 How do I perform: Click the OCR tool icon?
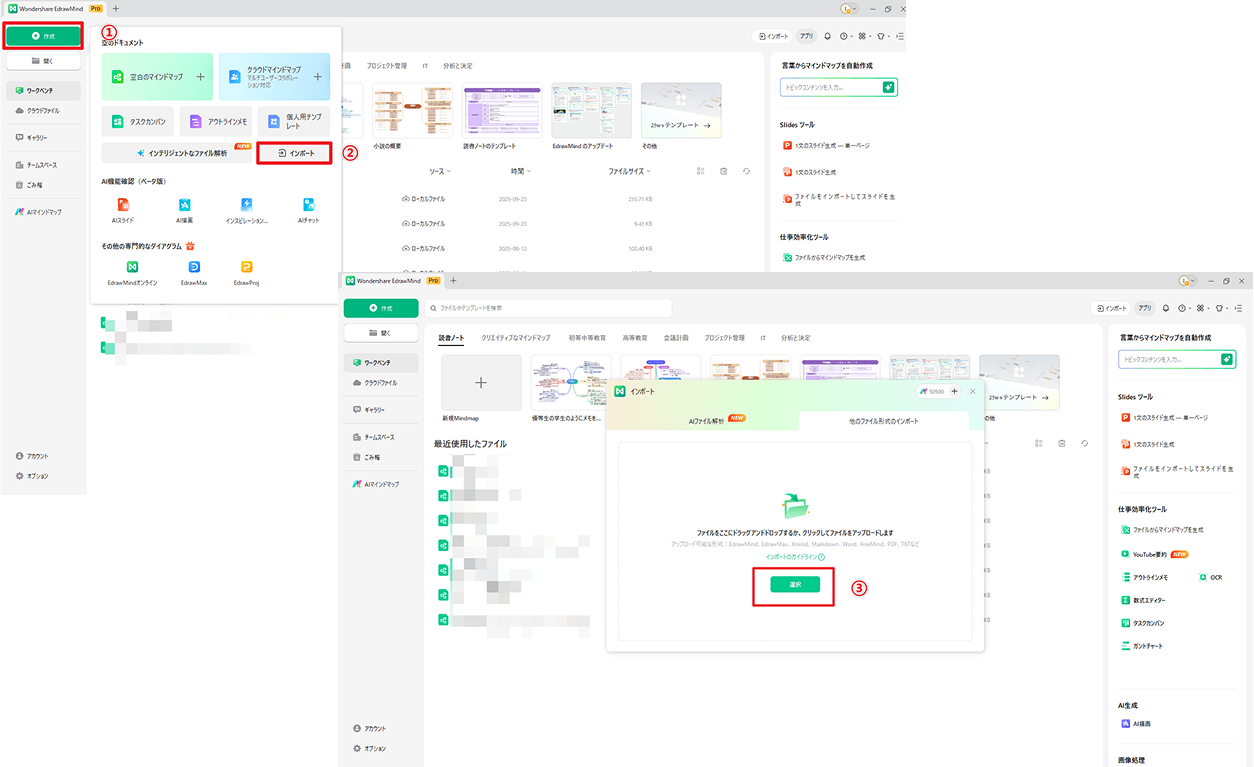pyautogui.click(x=1204, y=577)
